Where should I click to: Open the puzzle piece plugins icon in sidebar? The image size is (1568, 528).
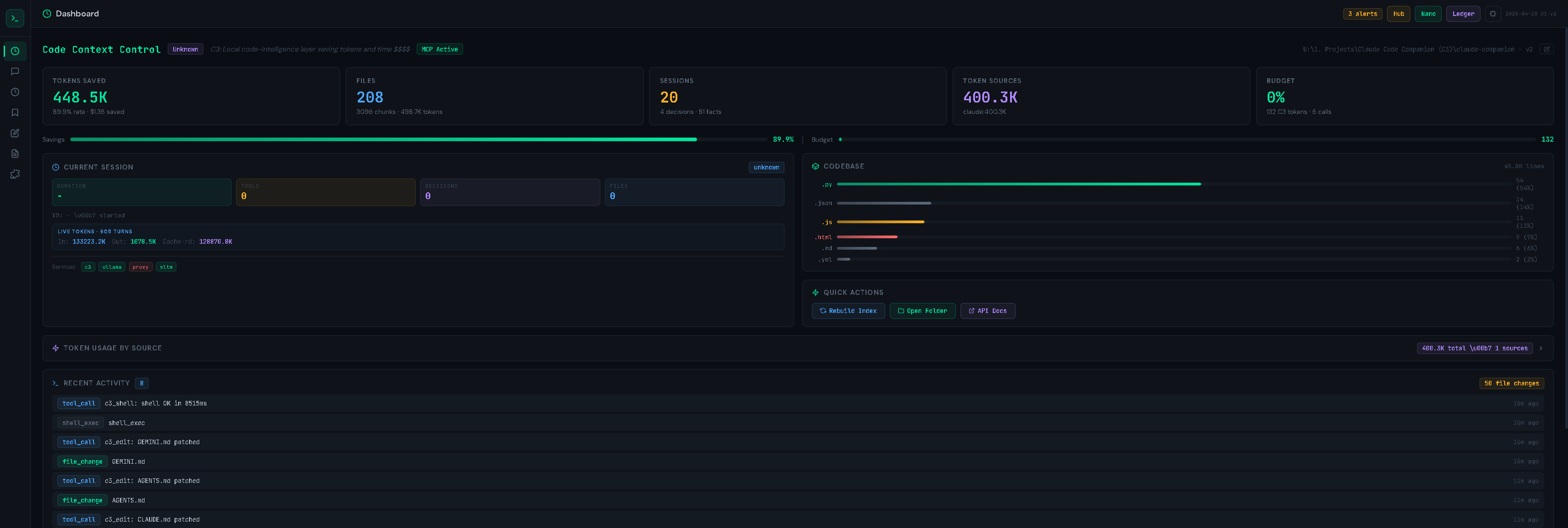pyautogui.click(x=15, y=174)
